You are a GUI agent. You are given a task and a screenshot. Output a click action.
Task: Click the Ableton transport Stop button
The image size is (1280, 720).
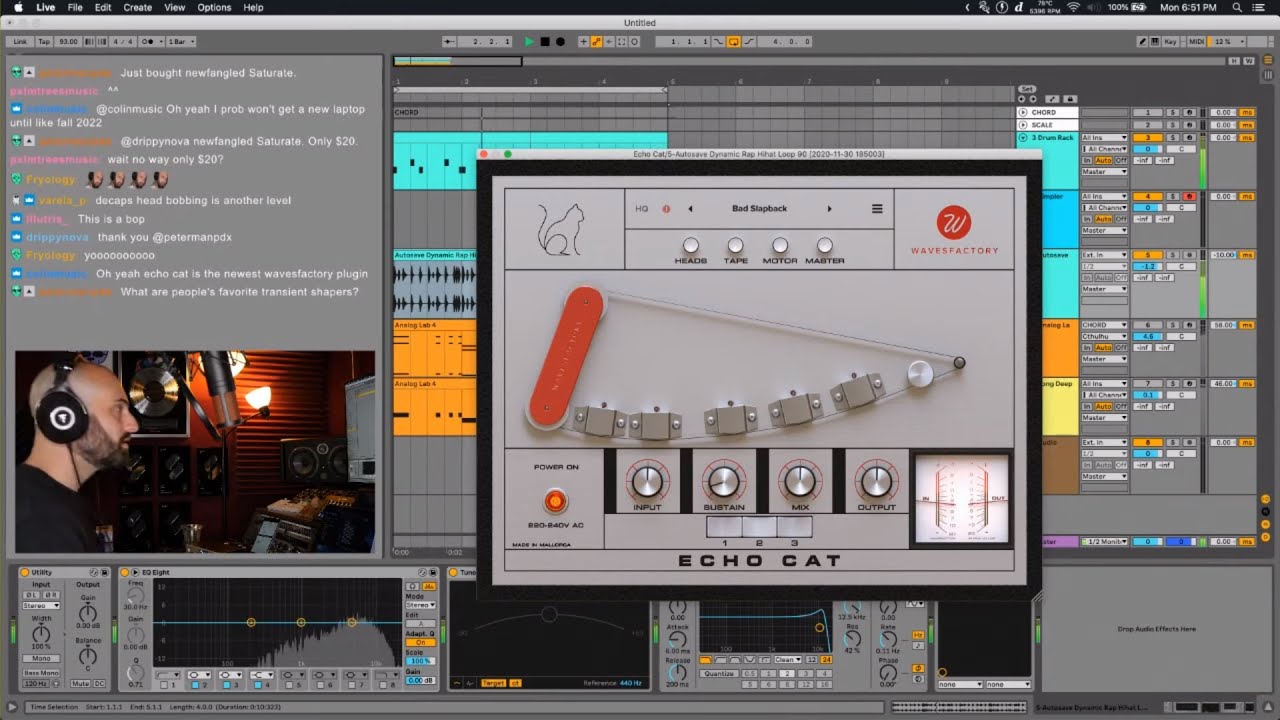pyautogui.click(x=545, y=42)
